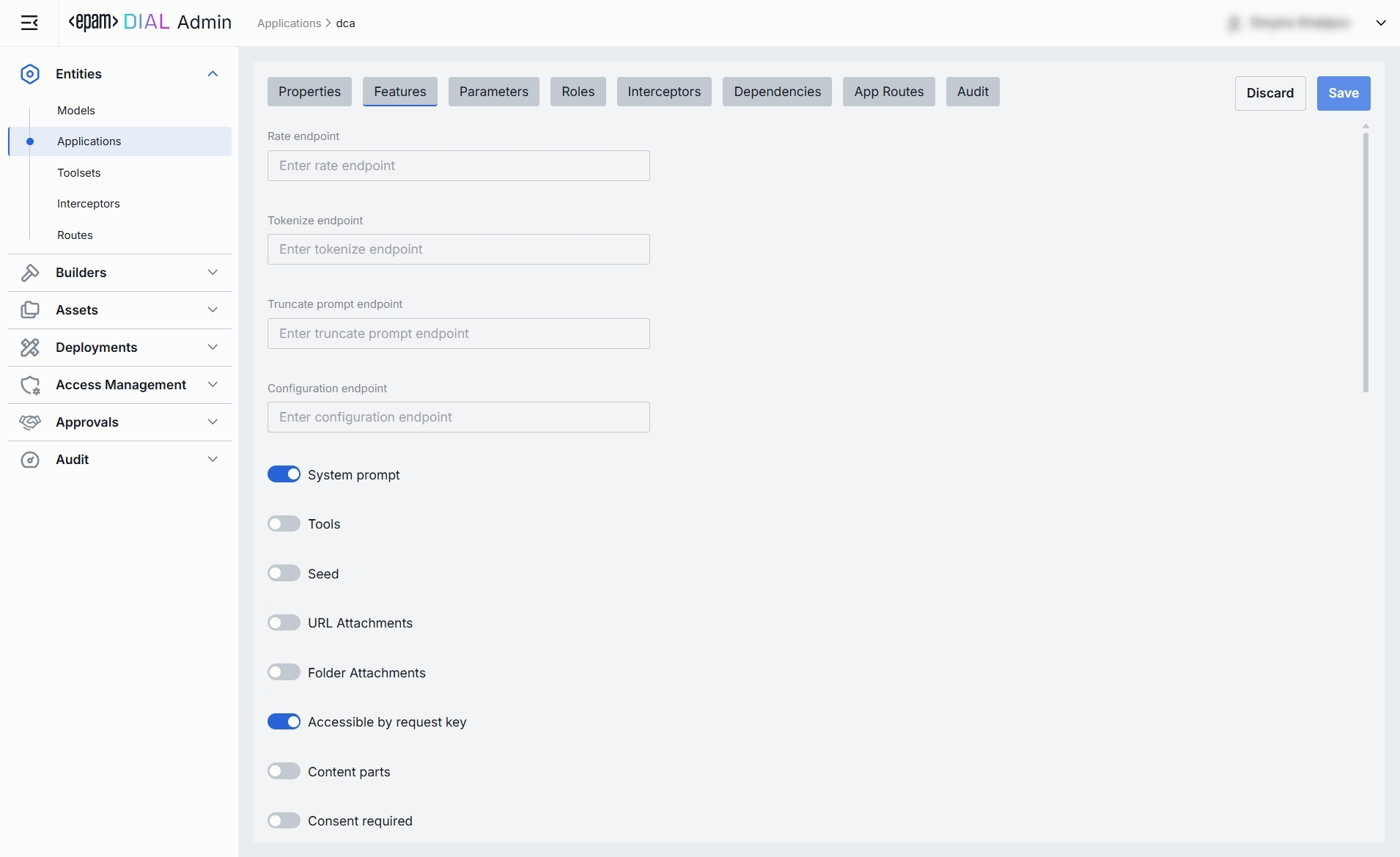Click the Entities hexagon icon

click(30, 74)
